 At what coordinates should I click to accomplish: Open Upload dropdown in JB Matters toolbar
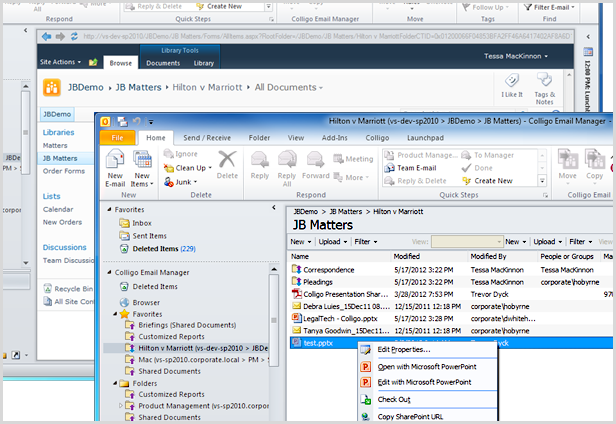tap(333, 242)
